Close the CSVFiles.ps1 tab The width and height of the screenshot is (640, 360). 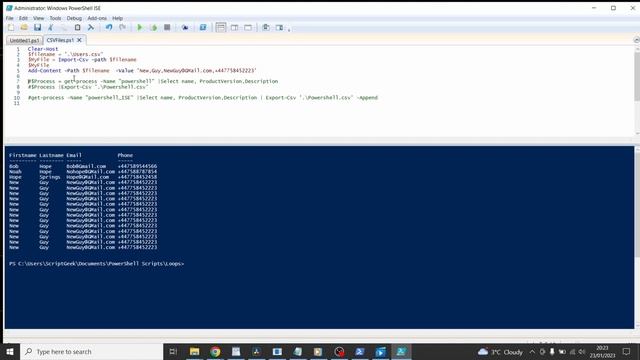tap(79, 40)
